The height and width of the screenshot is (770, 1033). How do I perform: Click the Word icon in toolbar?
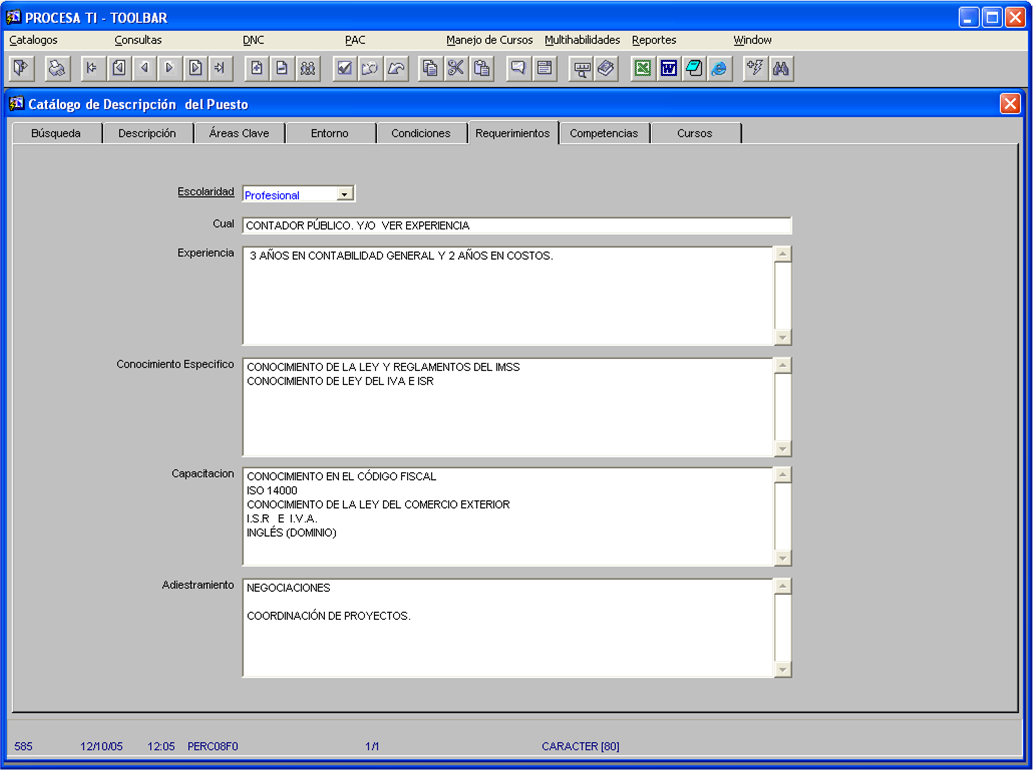(668, 68)
